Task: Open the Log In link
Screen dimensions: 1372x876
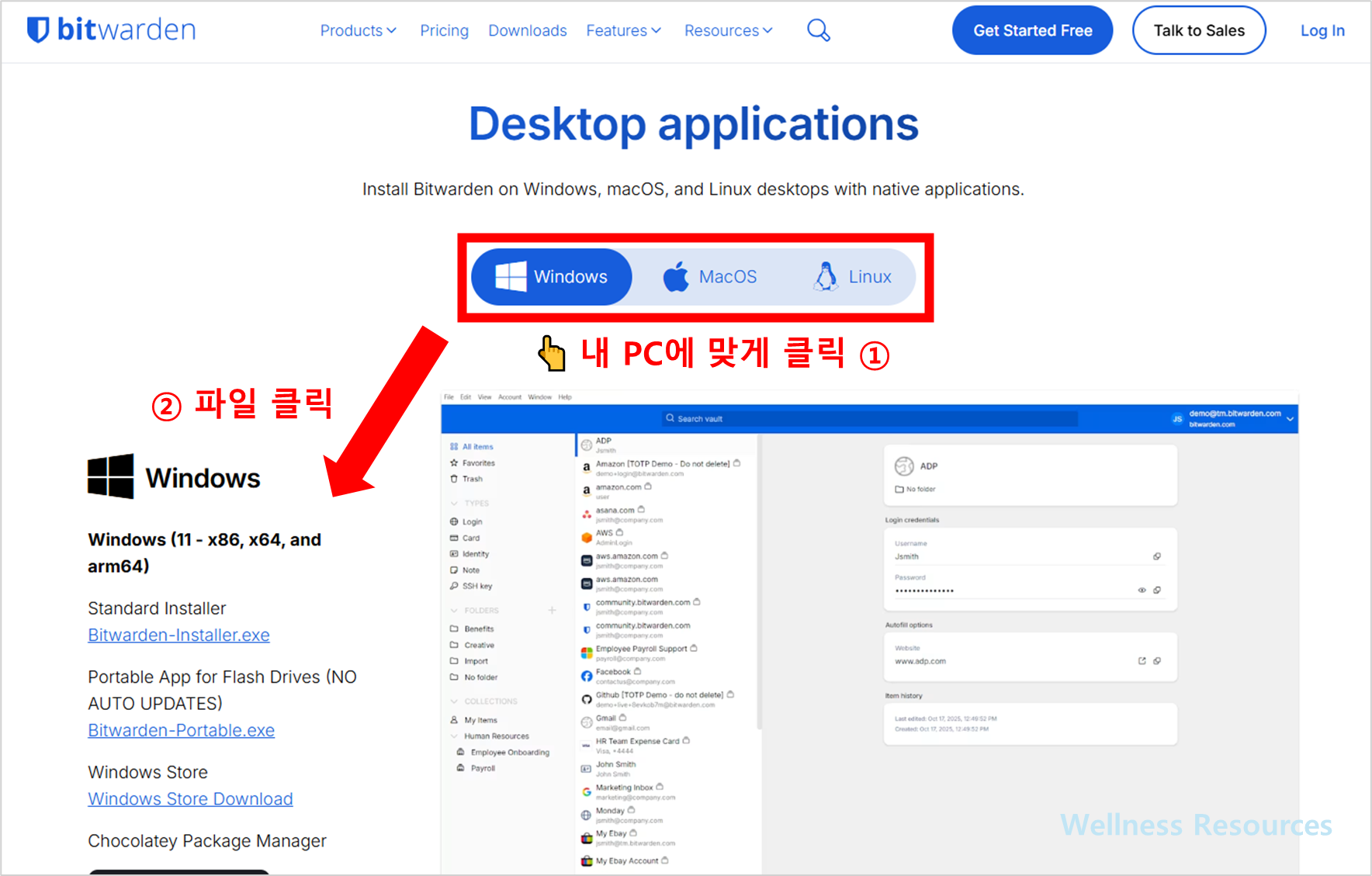Action: point(1322,30)
